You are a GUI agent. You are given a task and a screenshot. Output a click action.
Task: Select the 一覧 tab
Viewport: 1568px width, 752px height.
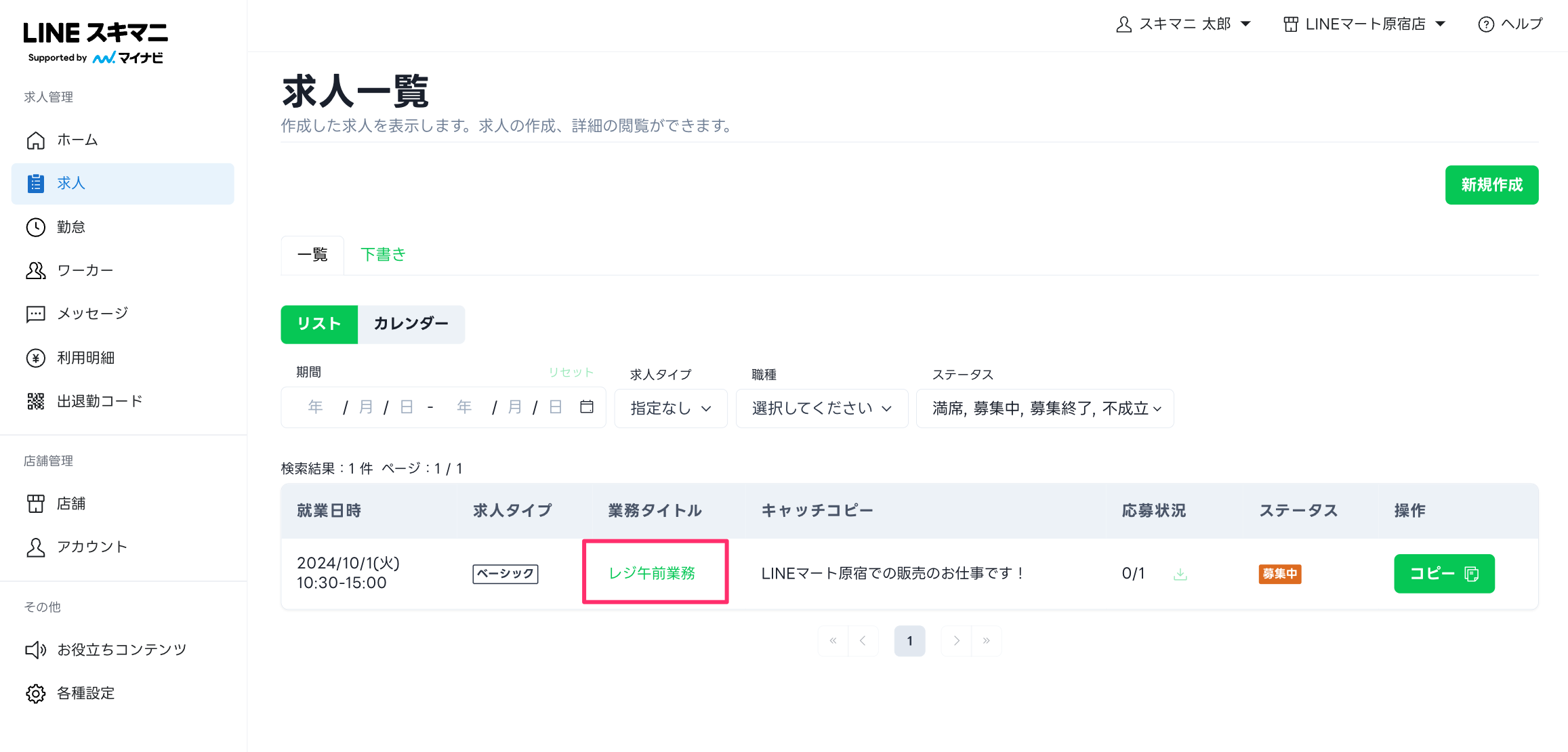pyautogui.click(x=312, y=255)
